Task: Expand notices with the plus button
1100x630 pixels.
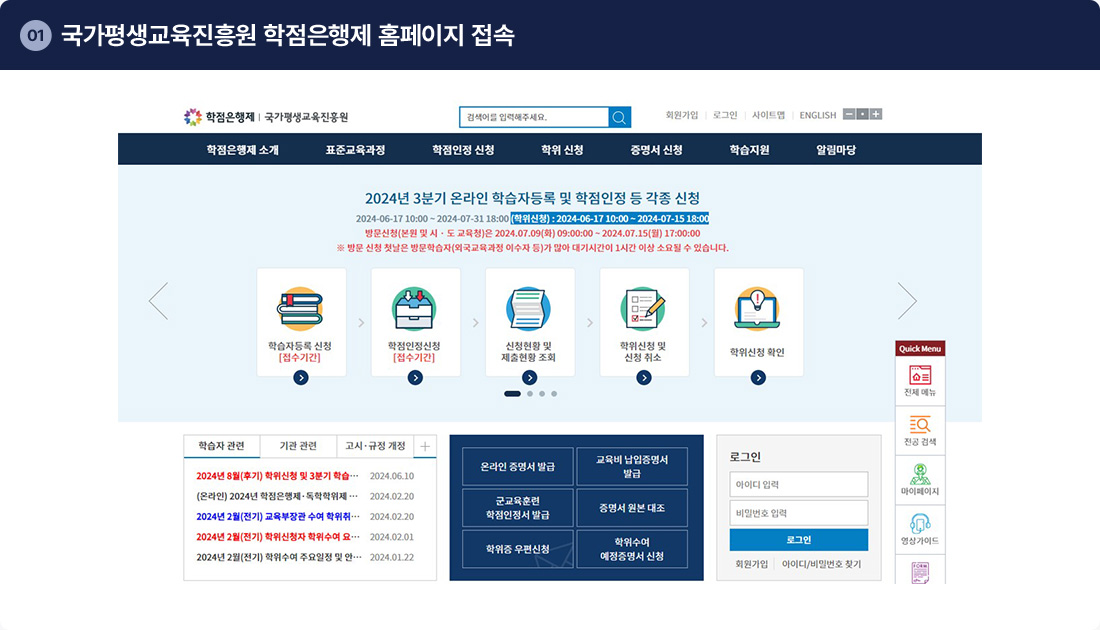Action: (x=424, y=446)
